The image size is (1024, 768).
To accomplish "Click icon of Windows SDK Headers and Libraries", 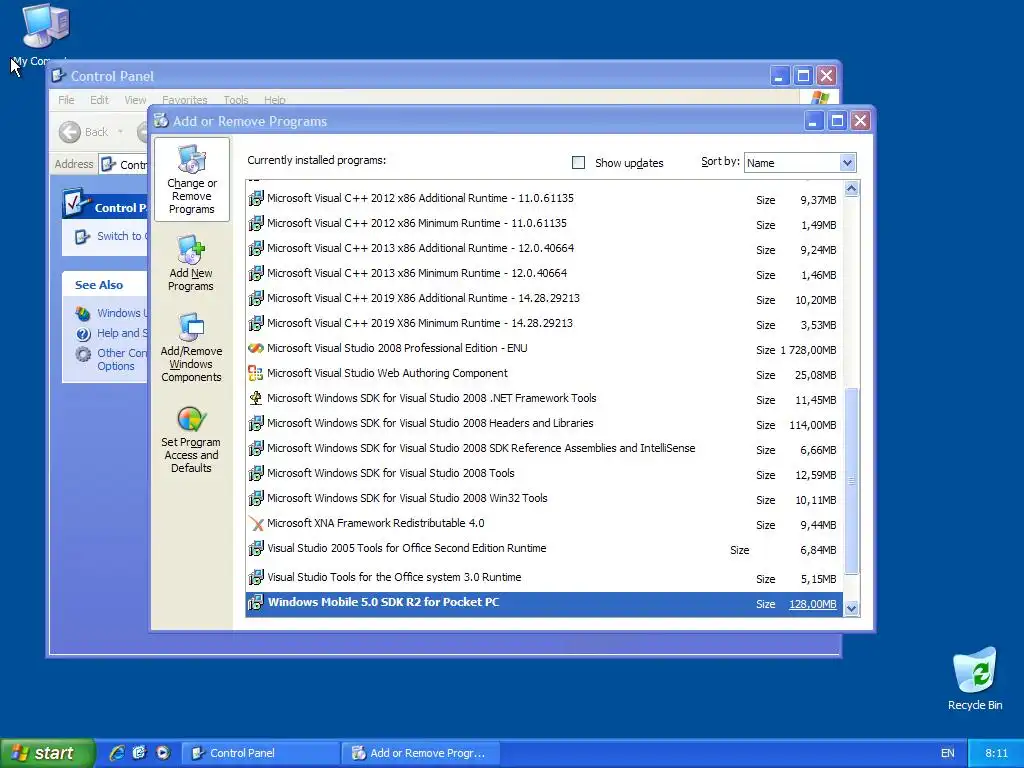I will (x=256, y=423).
